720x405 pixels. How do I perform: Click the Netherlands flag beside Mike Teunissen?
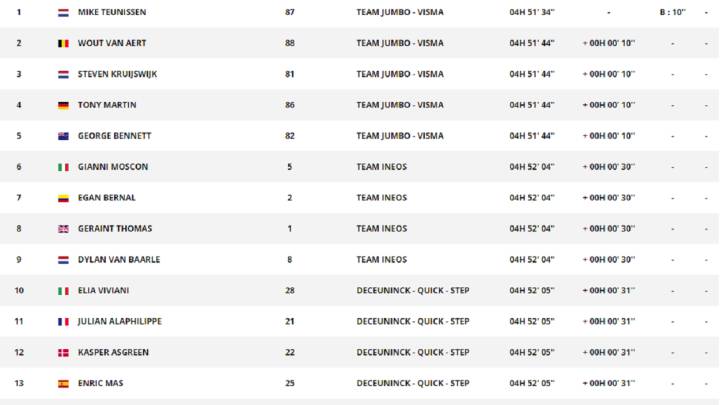tap(63, 12)
